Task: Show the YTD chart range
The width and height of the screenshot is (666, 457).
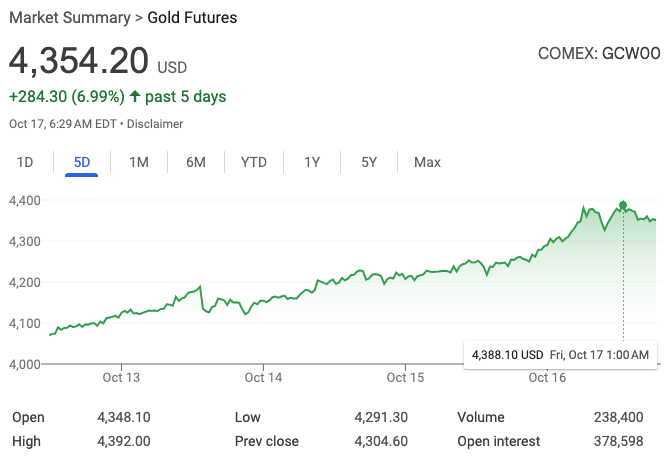Action: (254, 162)
